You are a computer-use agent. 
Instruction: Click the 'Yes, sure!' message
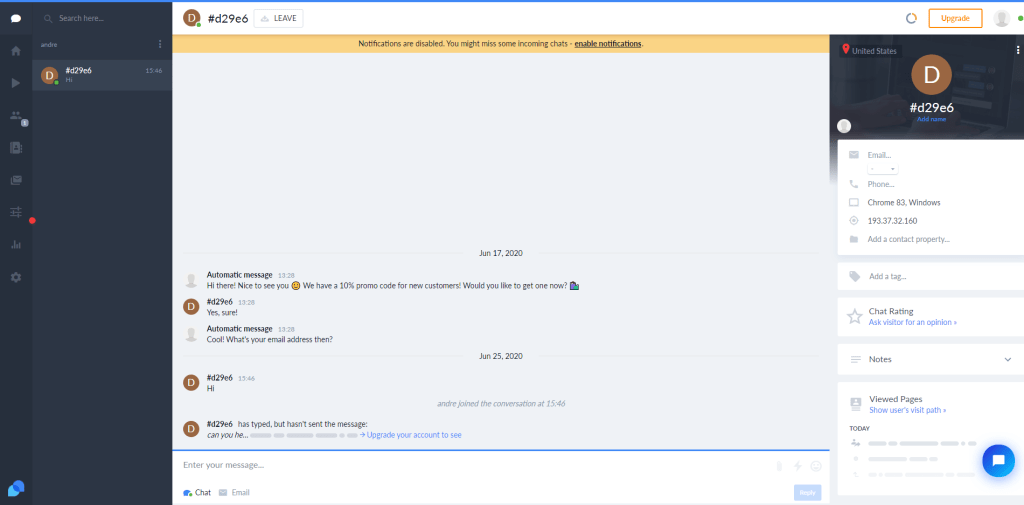tap(222, 312)
